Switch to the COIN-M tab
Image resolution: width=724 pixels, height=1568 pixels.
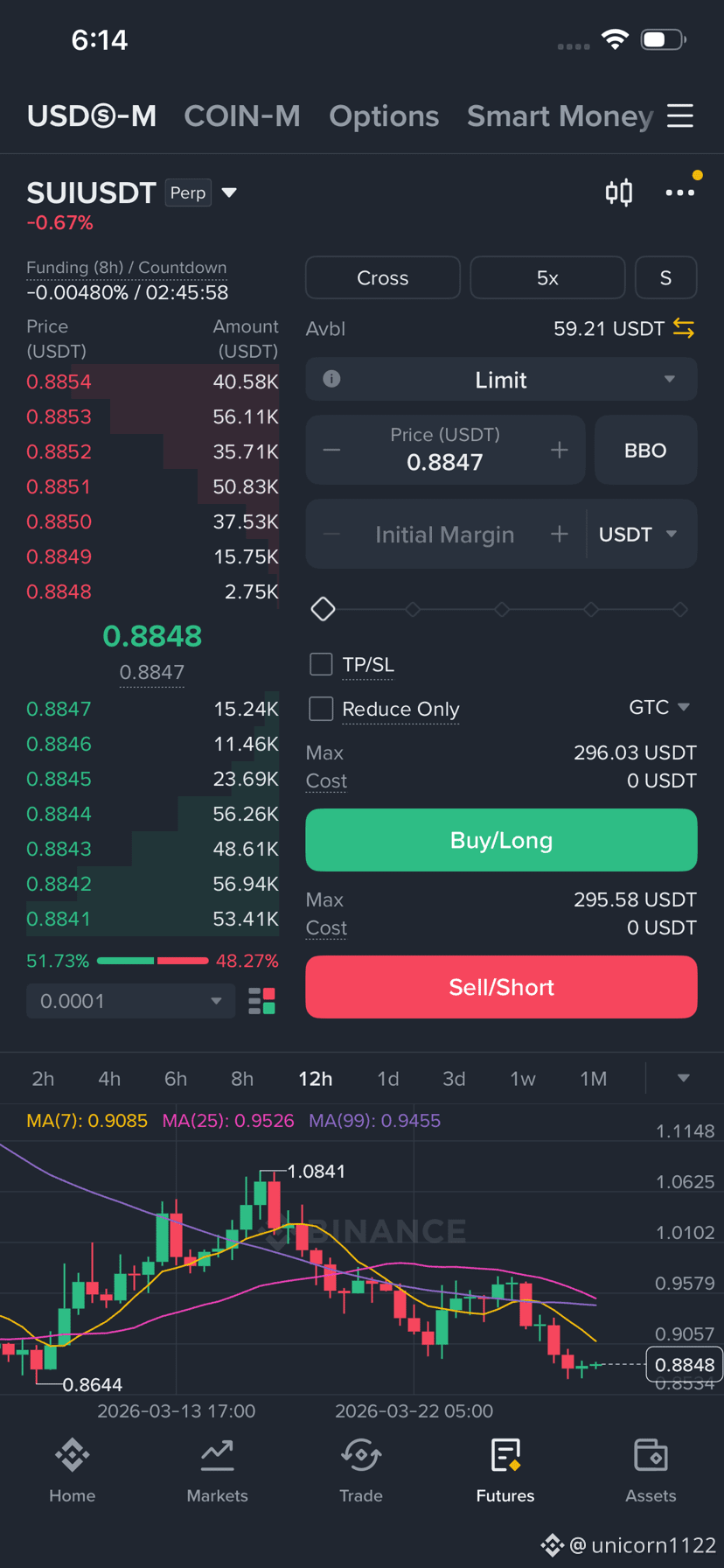[242, 116]
